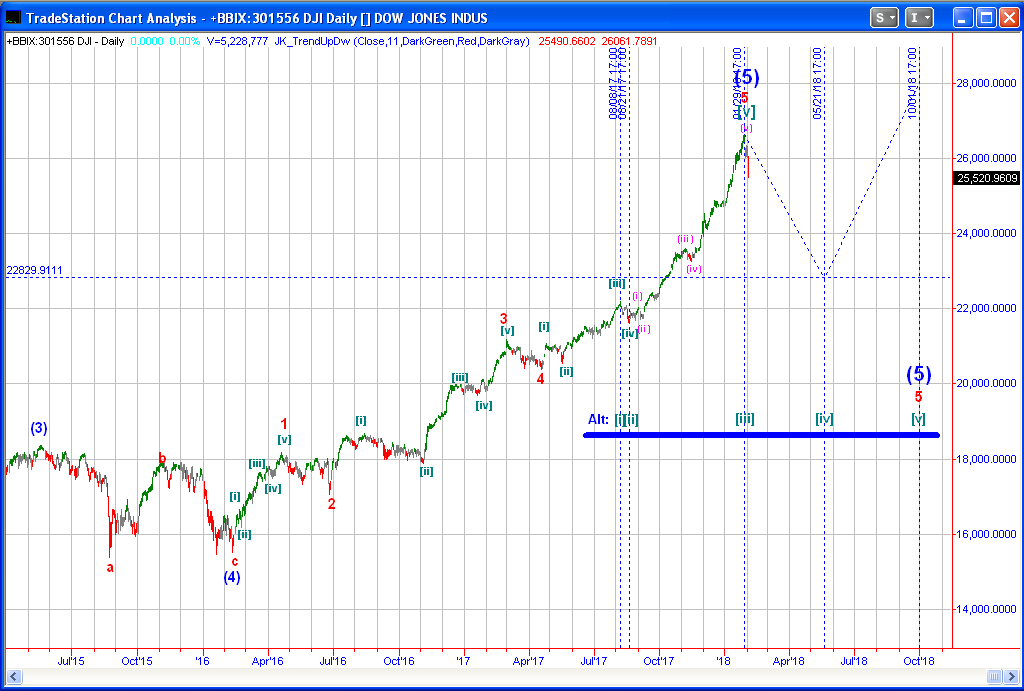
Task: Click the '22829.9111' horizontal line label
Action: click(35, 270)
